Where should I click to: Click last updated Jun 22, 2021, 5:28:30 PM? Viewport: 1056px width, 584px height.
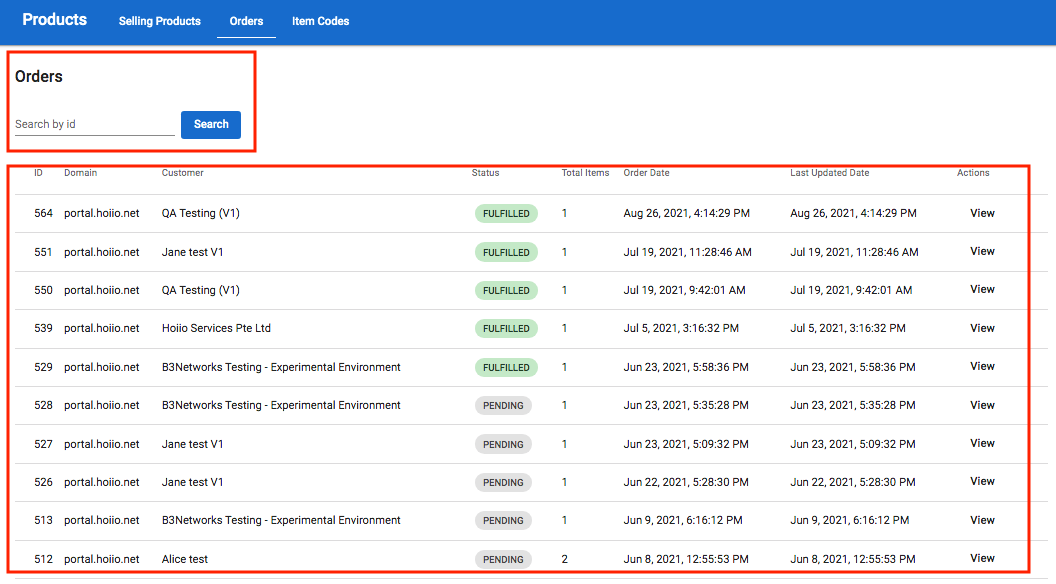[853, 482]
